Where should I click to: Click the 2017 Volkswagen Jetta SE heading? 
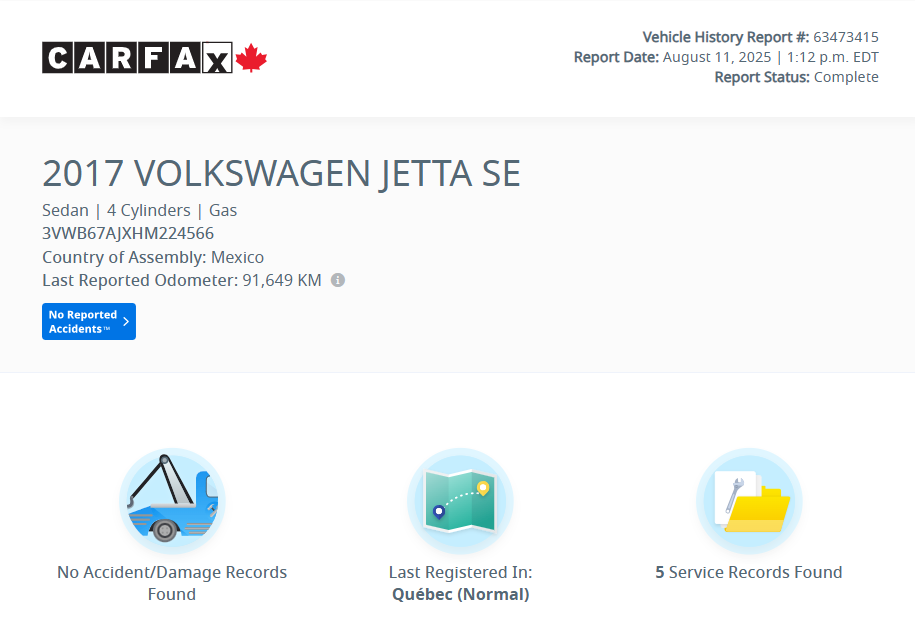click(281, 173)
